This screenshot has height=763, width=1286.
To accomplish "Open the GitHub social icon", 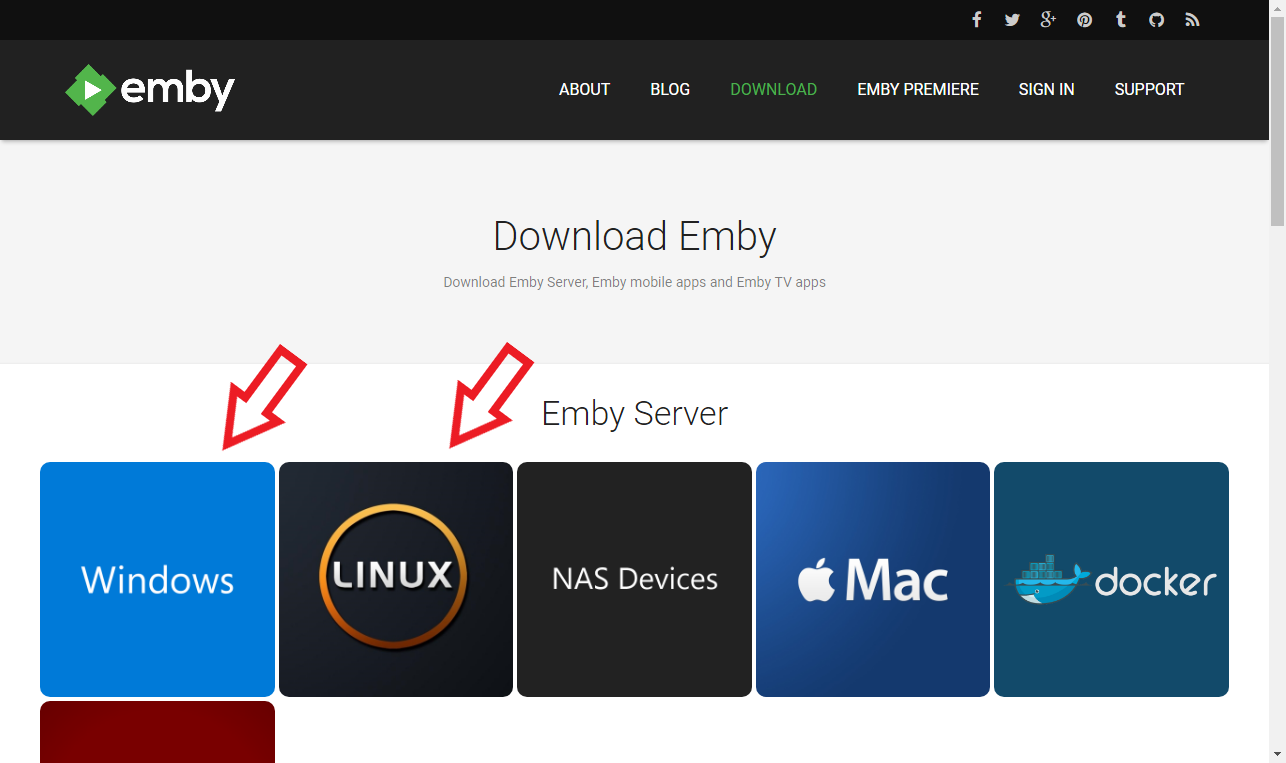I will [1156, 20].
